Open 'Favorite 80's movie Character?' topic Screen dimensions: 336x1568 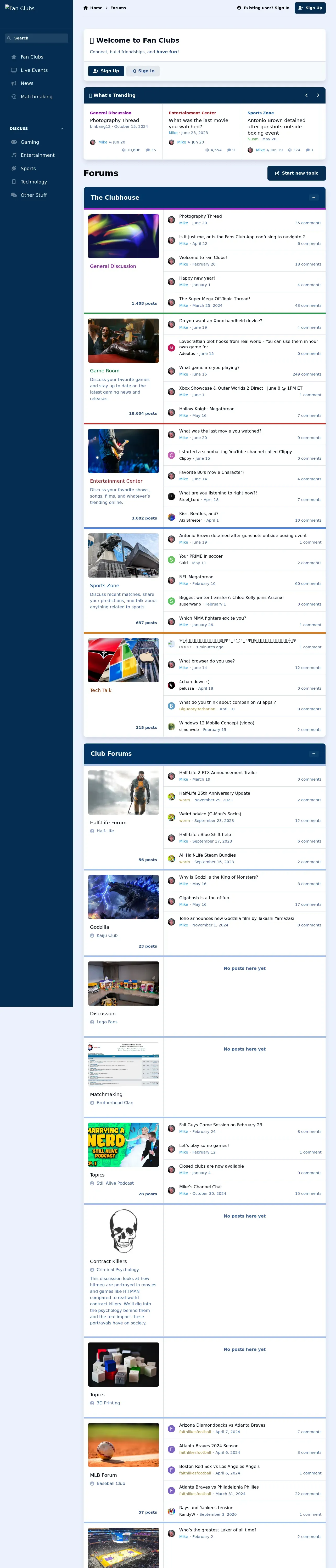pyautogui.click(x=212, y=472)
